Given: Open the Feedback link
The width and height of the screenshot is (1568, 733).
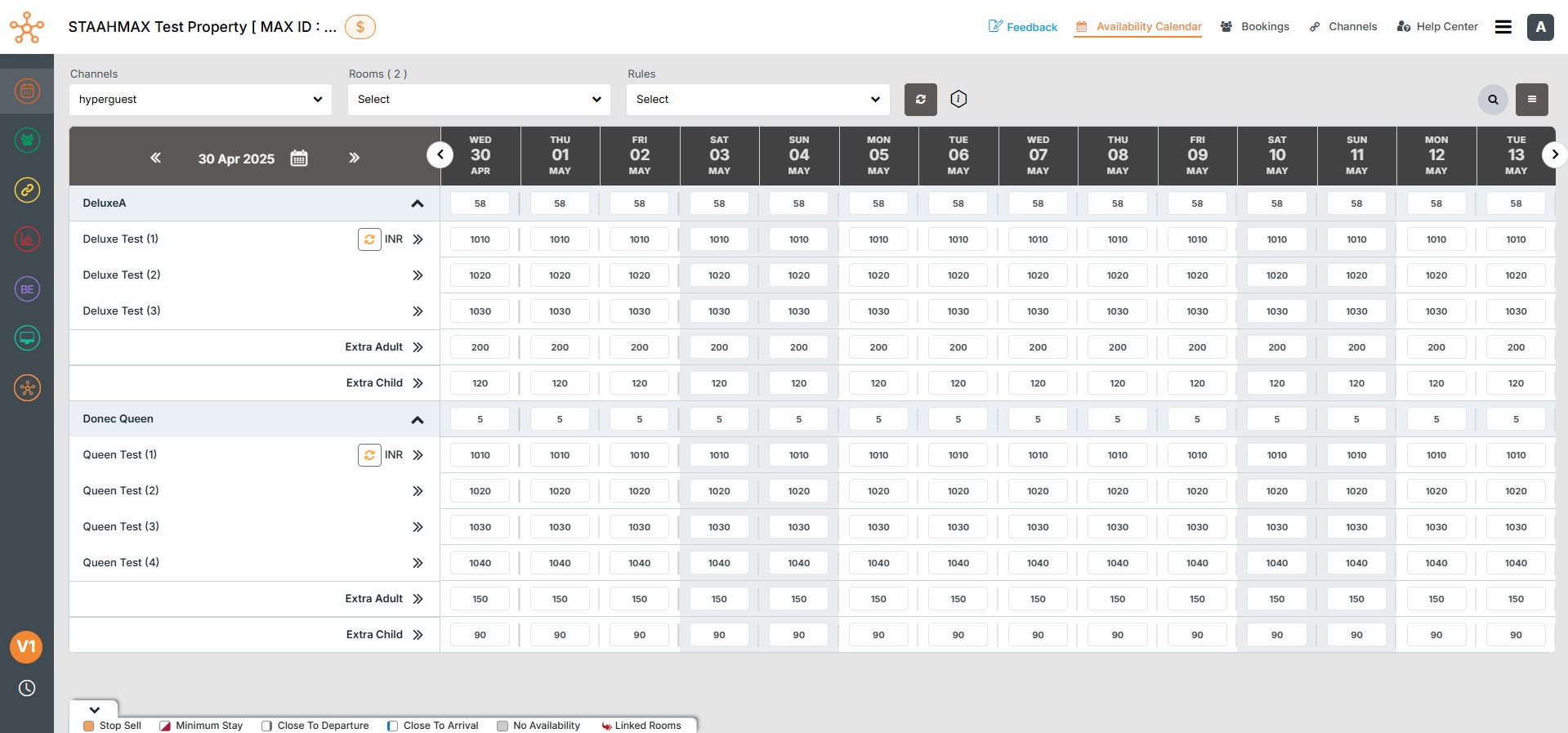Looking at the screenshot, I should pos(1023,27).
